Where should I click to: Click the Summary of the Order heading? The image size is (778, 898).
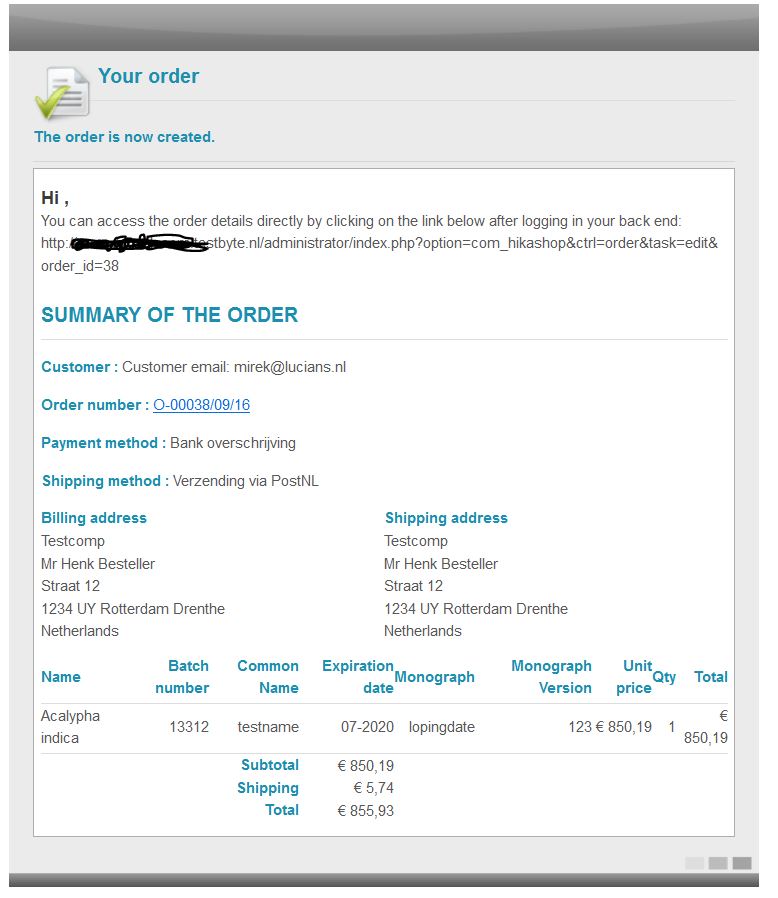pyautogui.click(x=169, y=315)
